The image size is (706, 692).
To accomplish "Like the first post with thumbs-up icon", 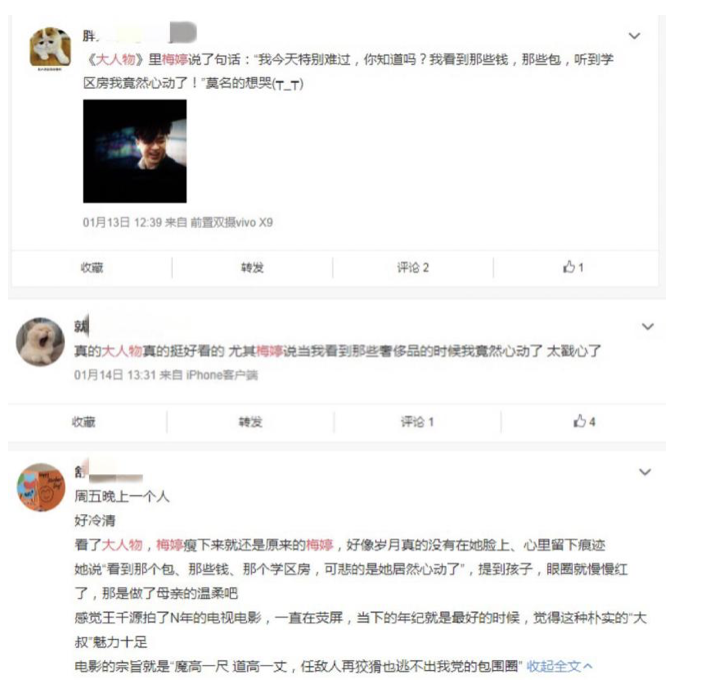I will [x=573, y=267].
